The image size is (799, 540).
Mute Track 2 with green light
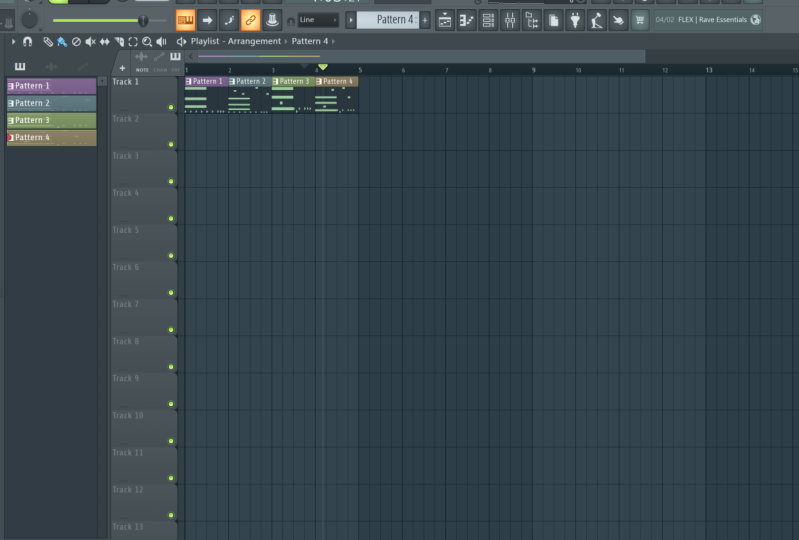click(171, 145)
